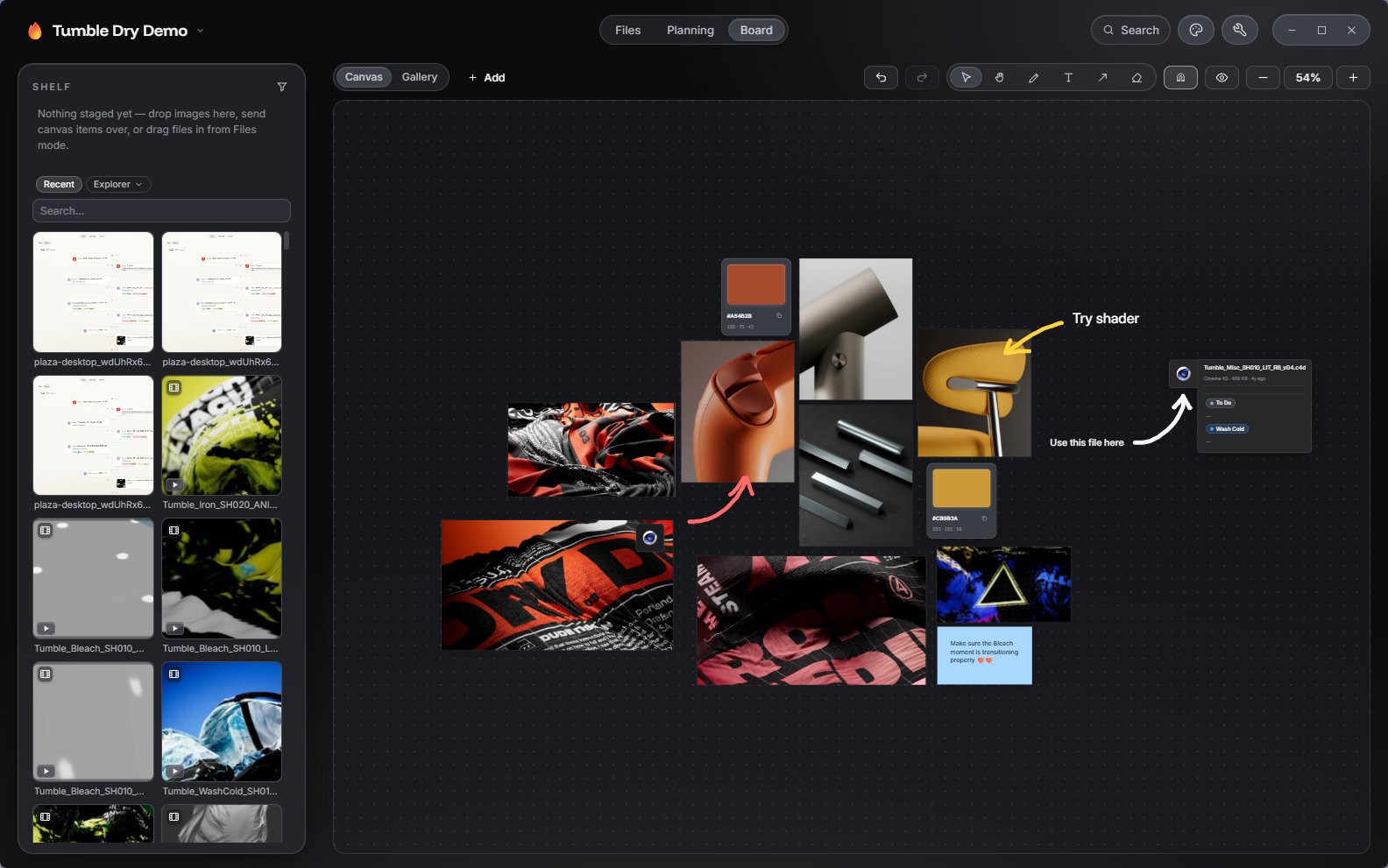The width and height of the screenshot is (1388, 868).
Task: Click the shelf scrollbar
Action: click(287, 240)
